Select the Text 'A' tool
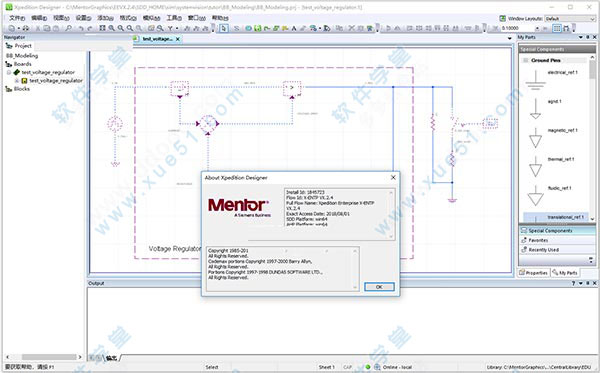This screenshot has height=373, width=600. pos(294,28)
